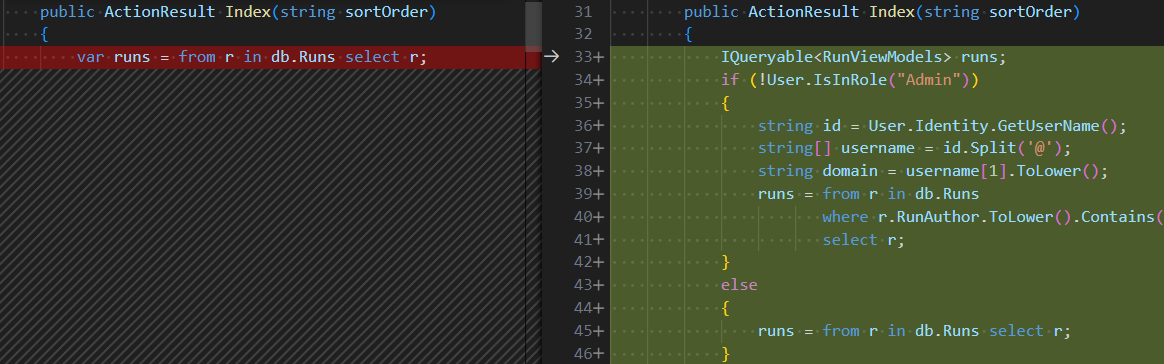The height and width of the screenshot is (364, 1164).
Task: Click line number 32 in the gutter
Action: (583, 34)
